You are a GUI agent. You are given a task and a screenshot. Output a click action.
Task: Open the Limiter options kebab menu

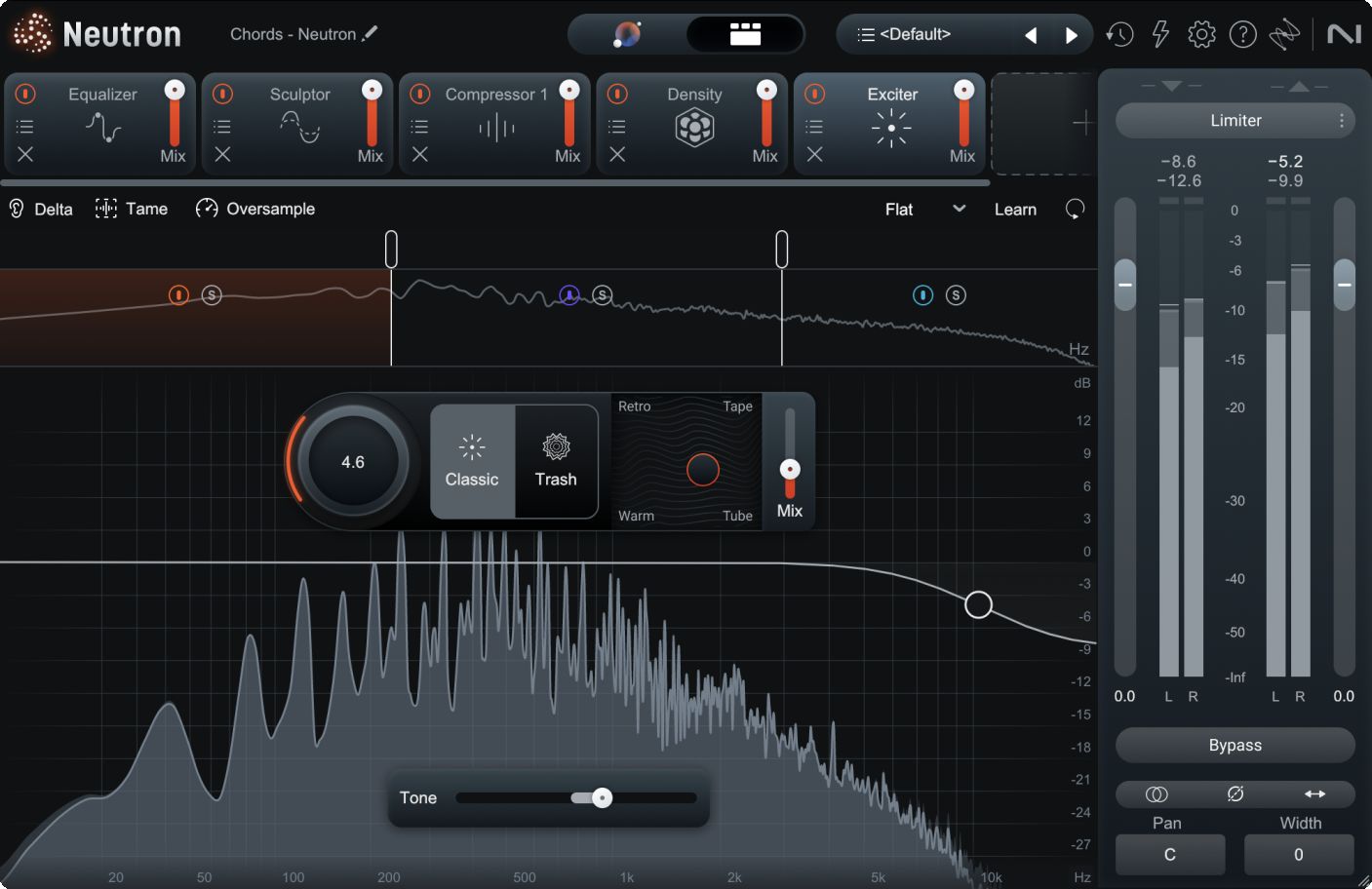pos(1340,120)
